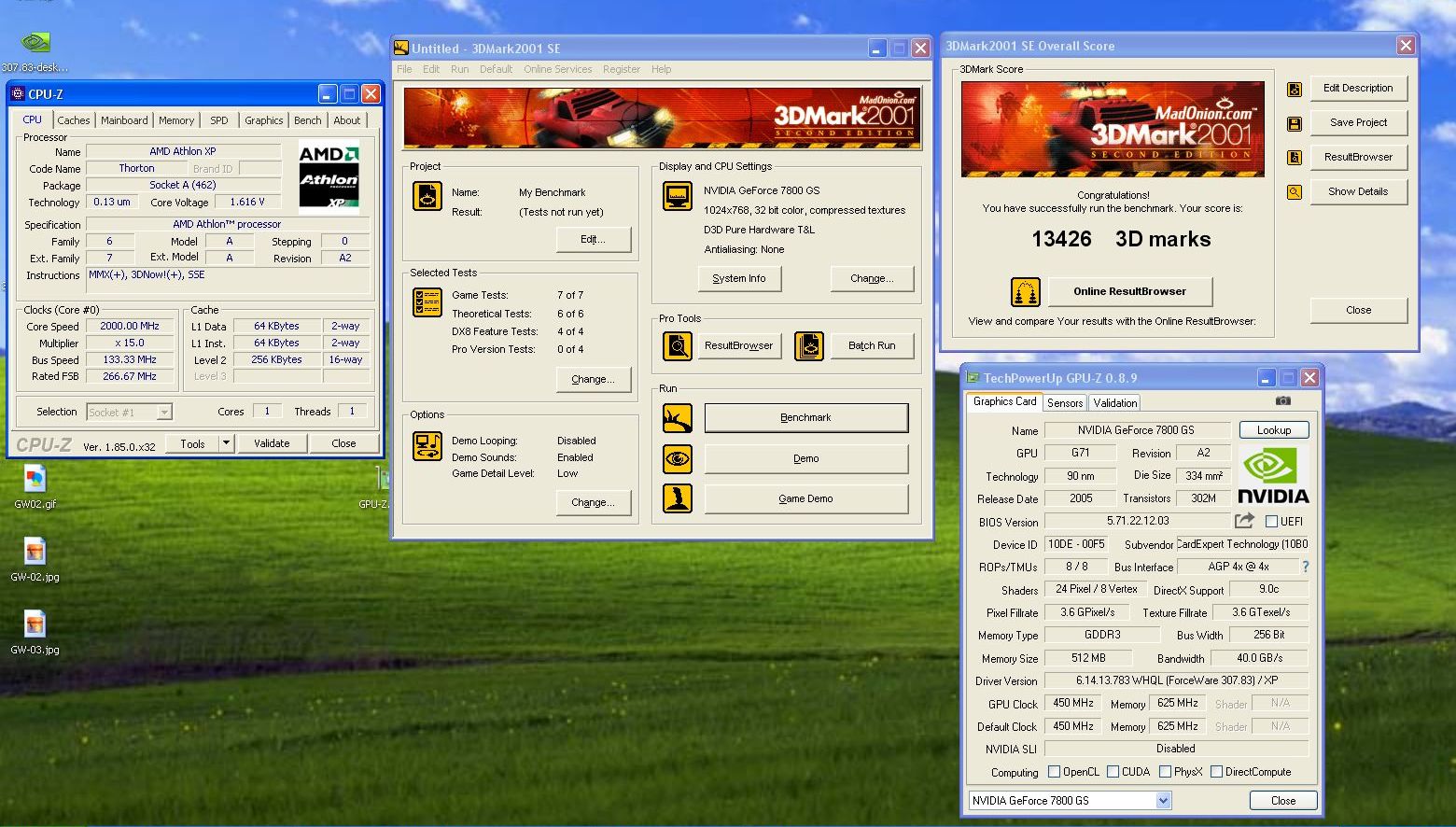This screenshot has height=827, width=1456.
Task: Click the Game Demo joystick icon
Action: click(678, 498)
